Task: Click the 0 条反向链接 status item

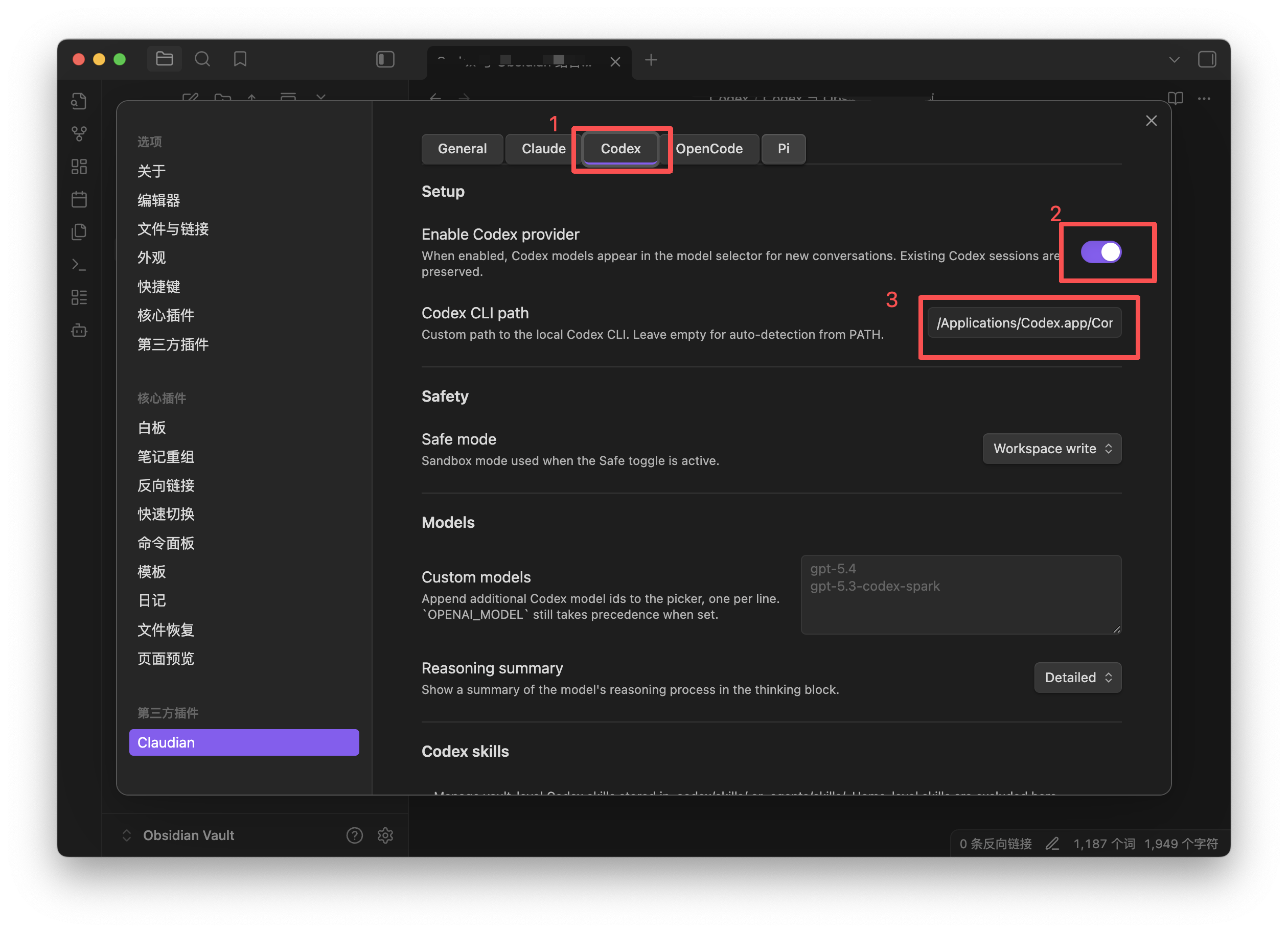Action: 995,844
